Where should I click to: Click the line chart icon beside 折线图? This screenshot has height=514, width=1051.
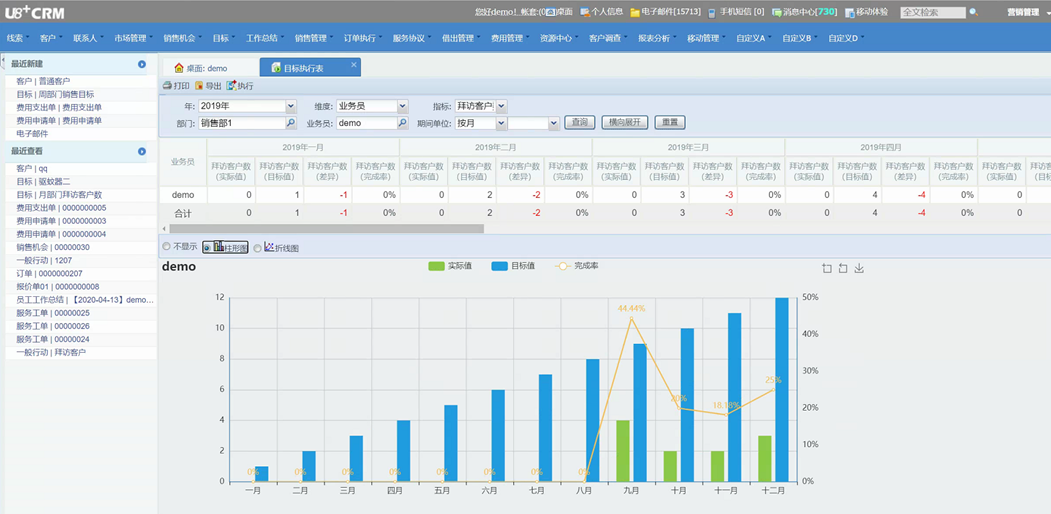[x=269, y=247]
